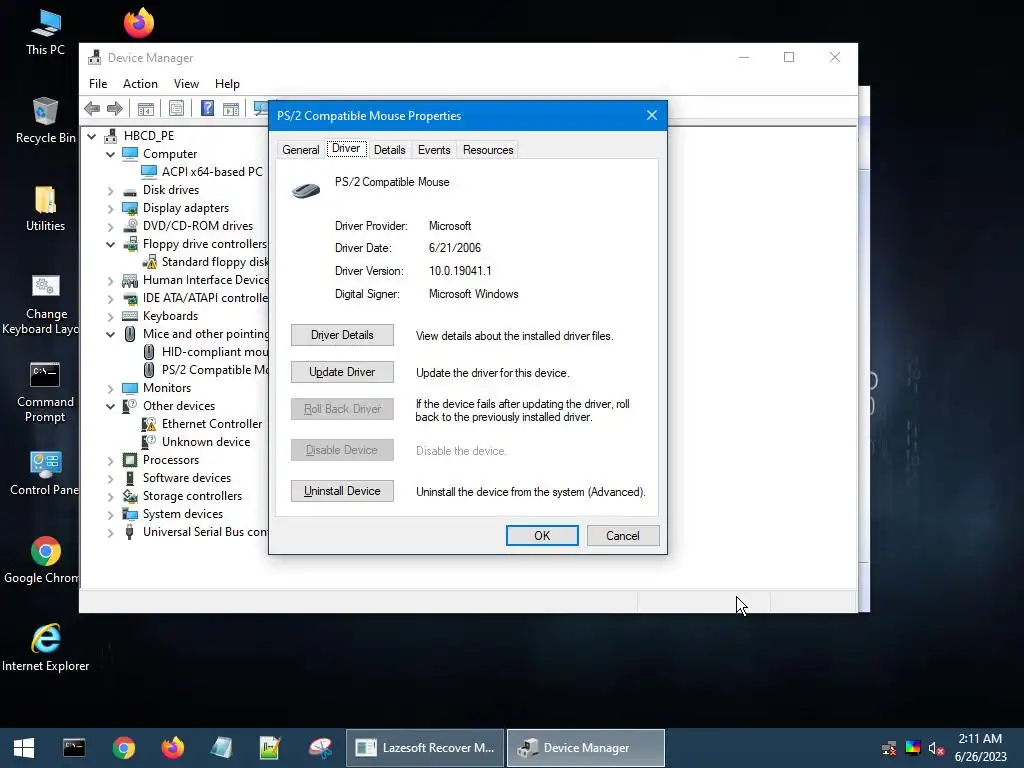Click the Uninstall Device button
This screenshot has height=768, width=1024.
click(342, 491)
